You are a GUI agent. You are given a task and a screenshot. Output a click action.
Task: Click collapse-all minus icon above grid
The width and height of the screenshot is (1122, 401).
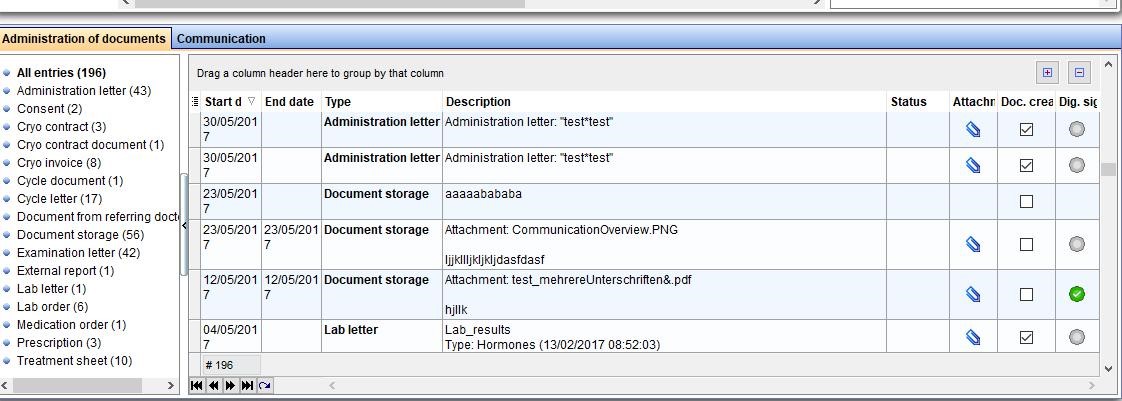[1079, 72]
